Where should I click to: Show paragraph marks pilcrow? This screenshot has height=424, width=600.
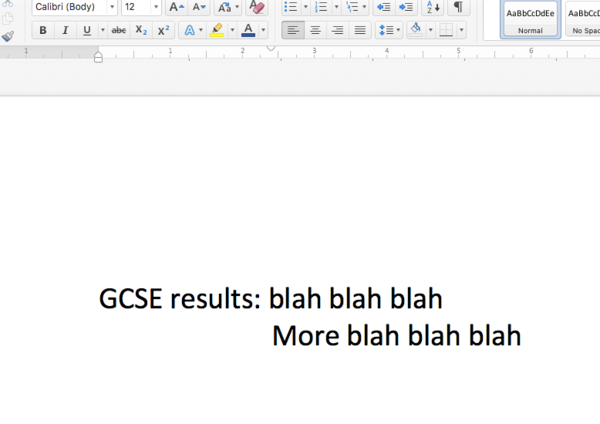coord(458,7)
